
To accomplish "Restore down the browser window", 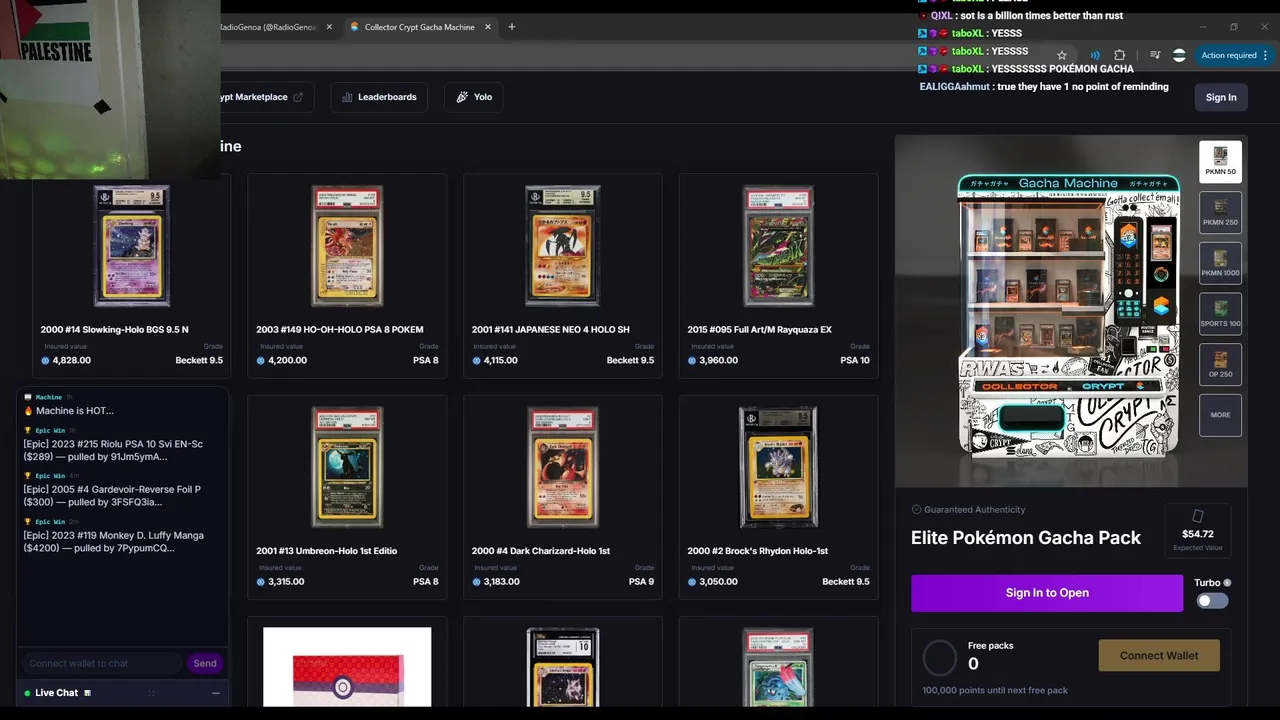I will pos(1233,27).
